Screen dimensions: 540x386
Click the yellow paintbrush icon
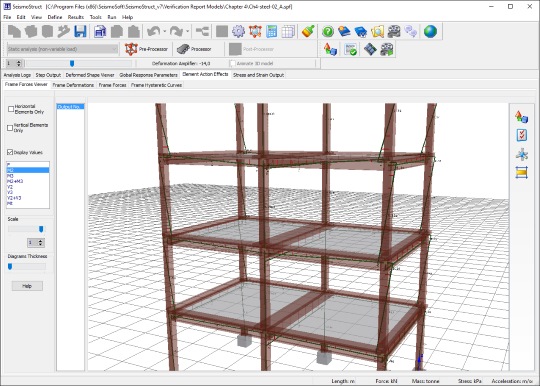pyautogui.click(x=308, y=31)
